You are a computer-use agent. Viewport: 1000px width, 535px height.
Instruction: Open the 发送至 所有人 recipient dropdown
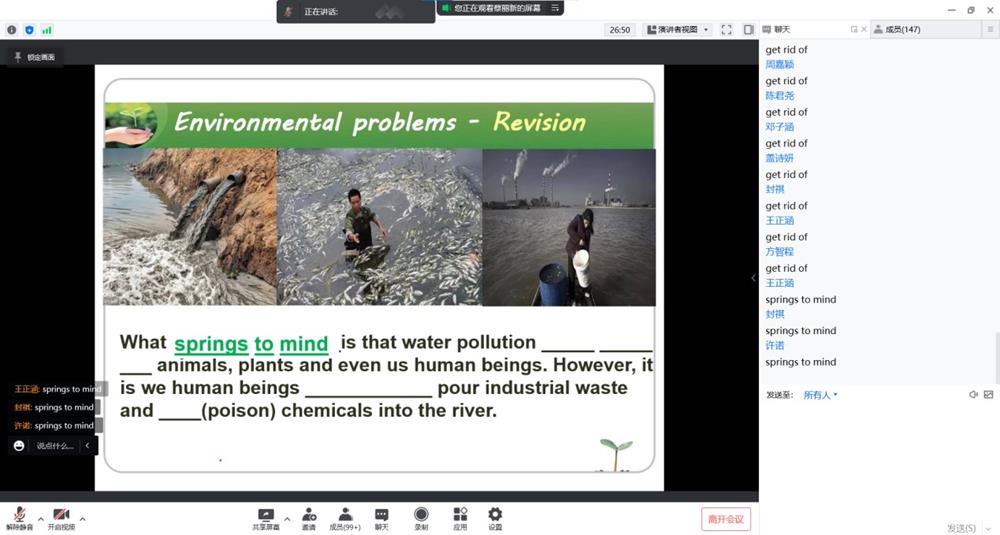[820, 395]
